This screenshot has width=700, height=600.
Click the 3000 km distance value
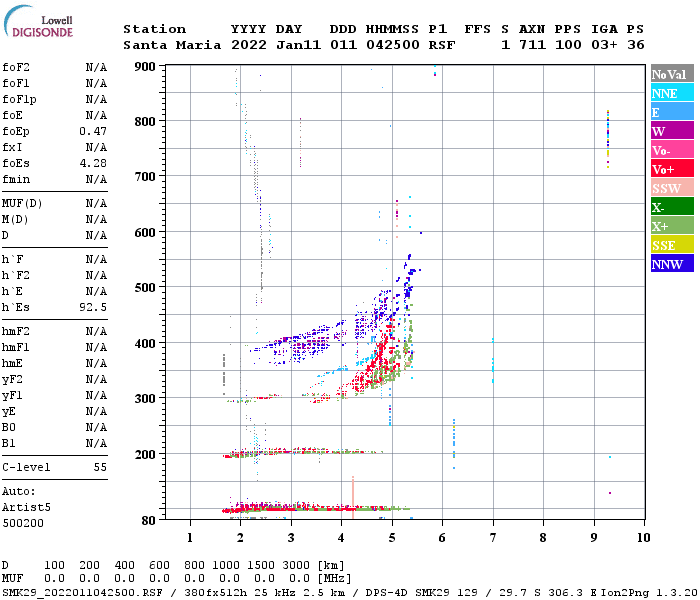pyautogui.click(x=296, y=565)
